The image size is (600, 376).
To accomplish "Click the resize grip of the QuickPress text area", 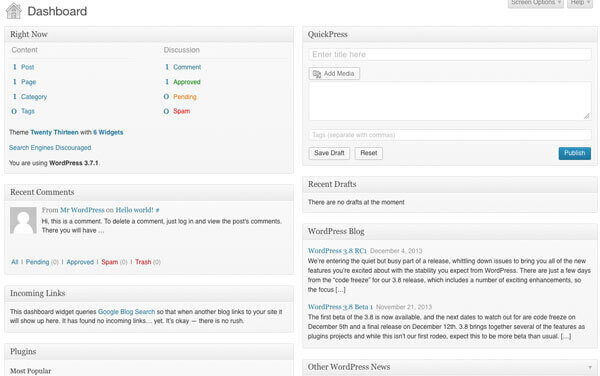I will click(x=587, y=116).
